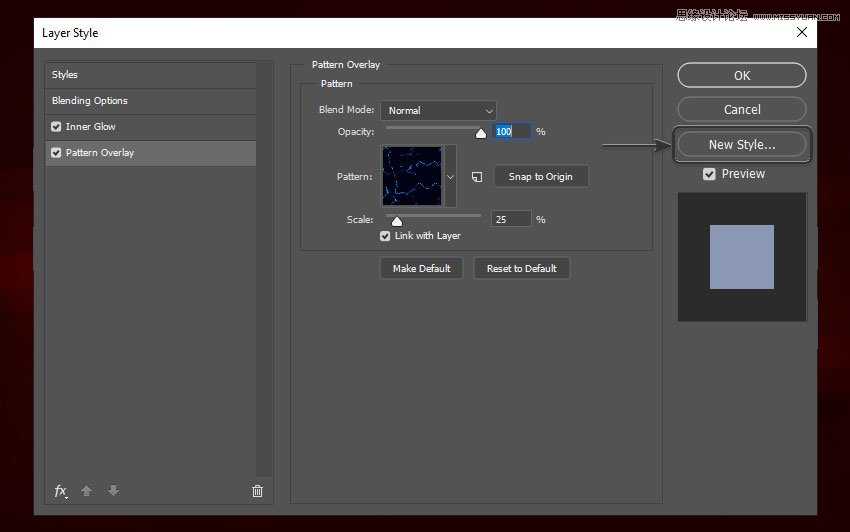This screenshot has height=532, width=850.
Task: Close the Layer Style dialog
Action: tap(801, 33)
